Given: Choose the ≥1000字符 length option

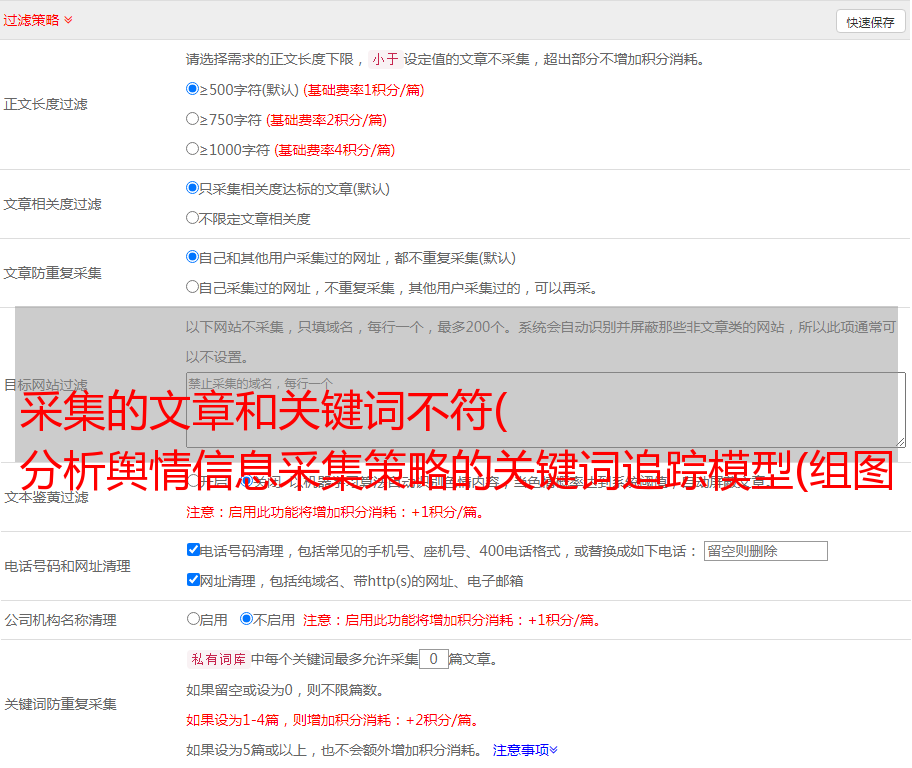Looking at the screenshot, I should coord(193,149).
